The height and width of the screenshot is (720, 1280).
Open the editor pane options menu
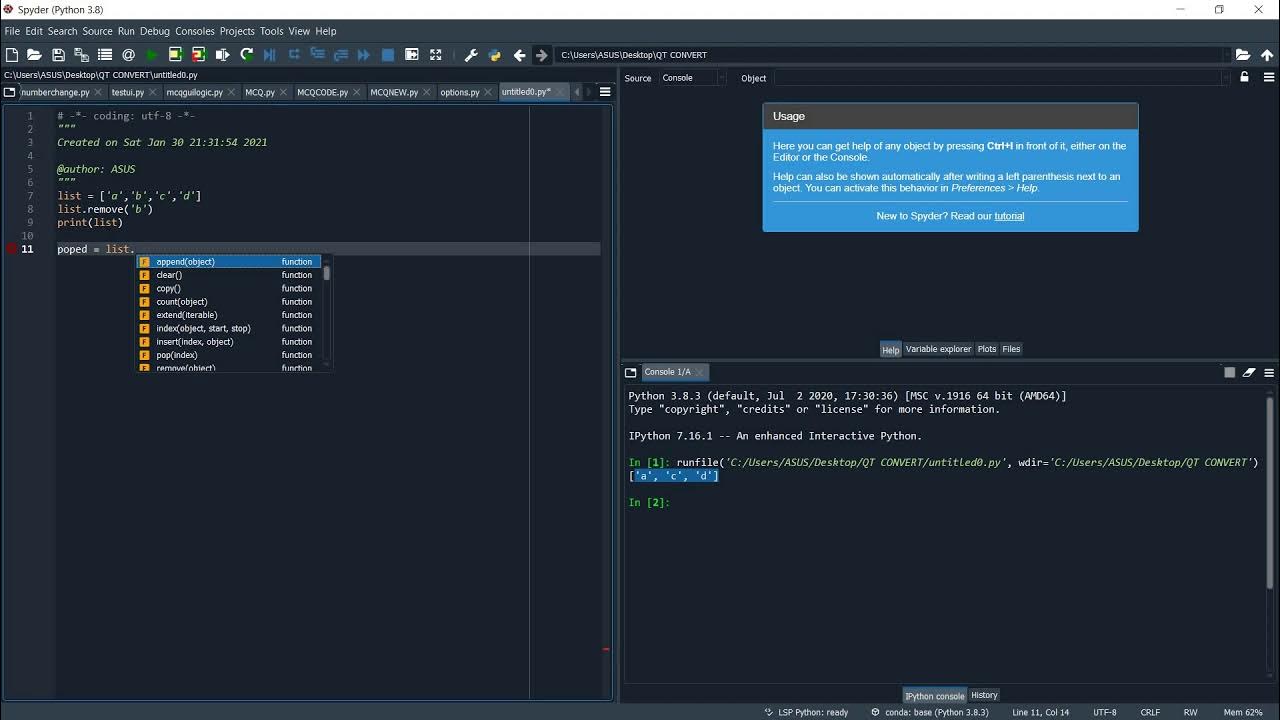coord(605,92)
